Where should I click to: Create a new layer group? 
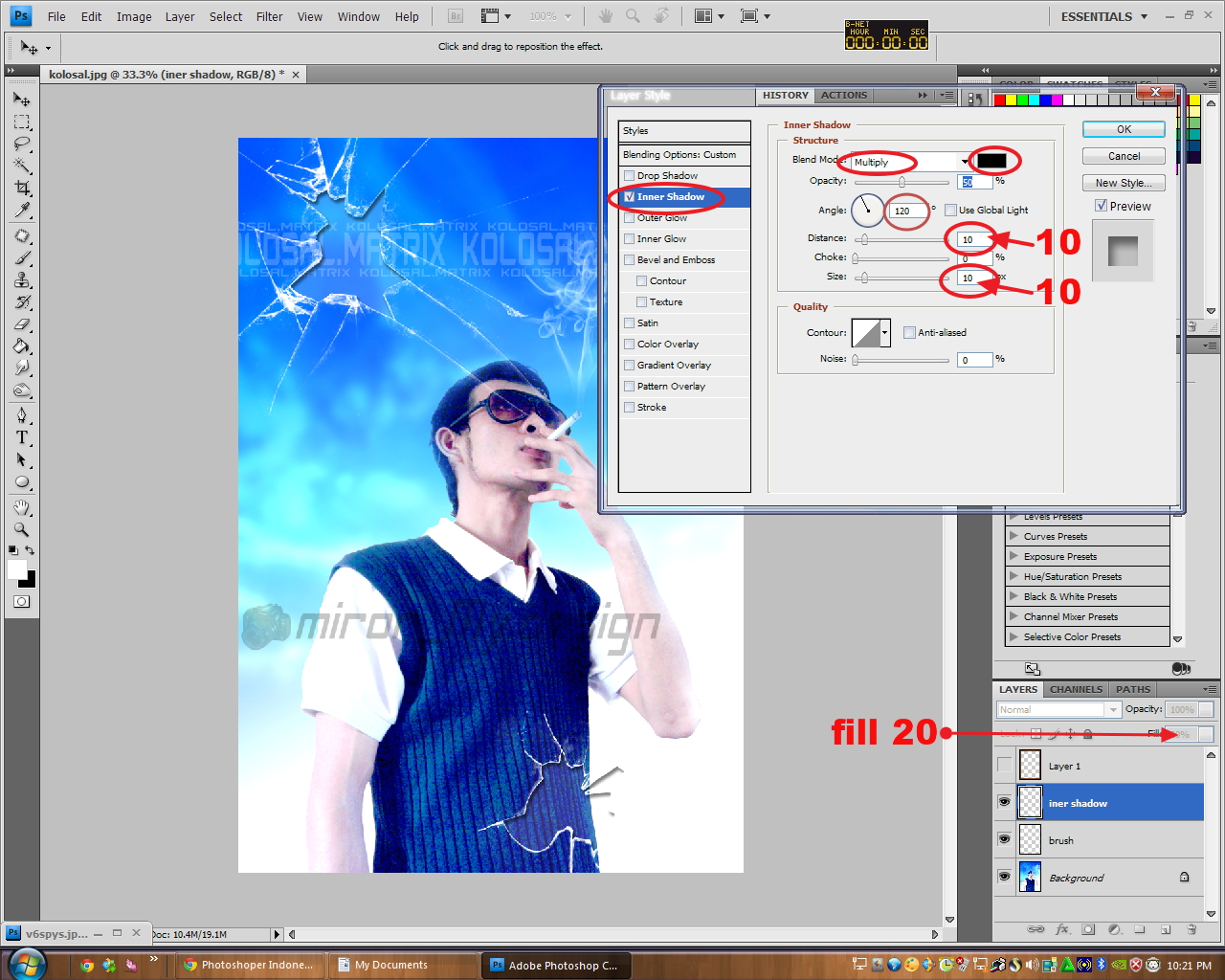[x=1140, y=929]
